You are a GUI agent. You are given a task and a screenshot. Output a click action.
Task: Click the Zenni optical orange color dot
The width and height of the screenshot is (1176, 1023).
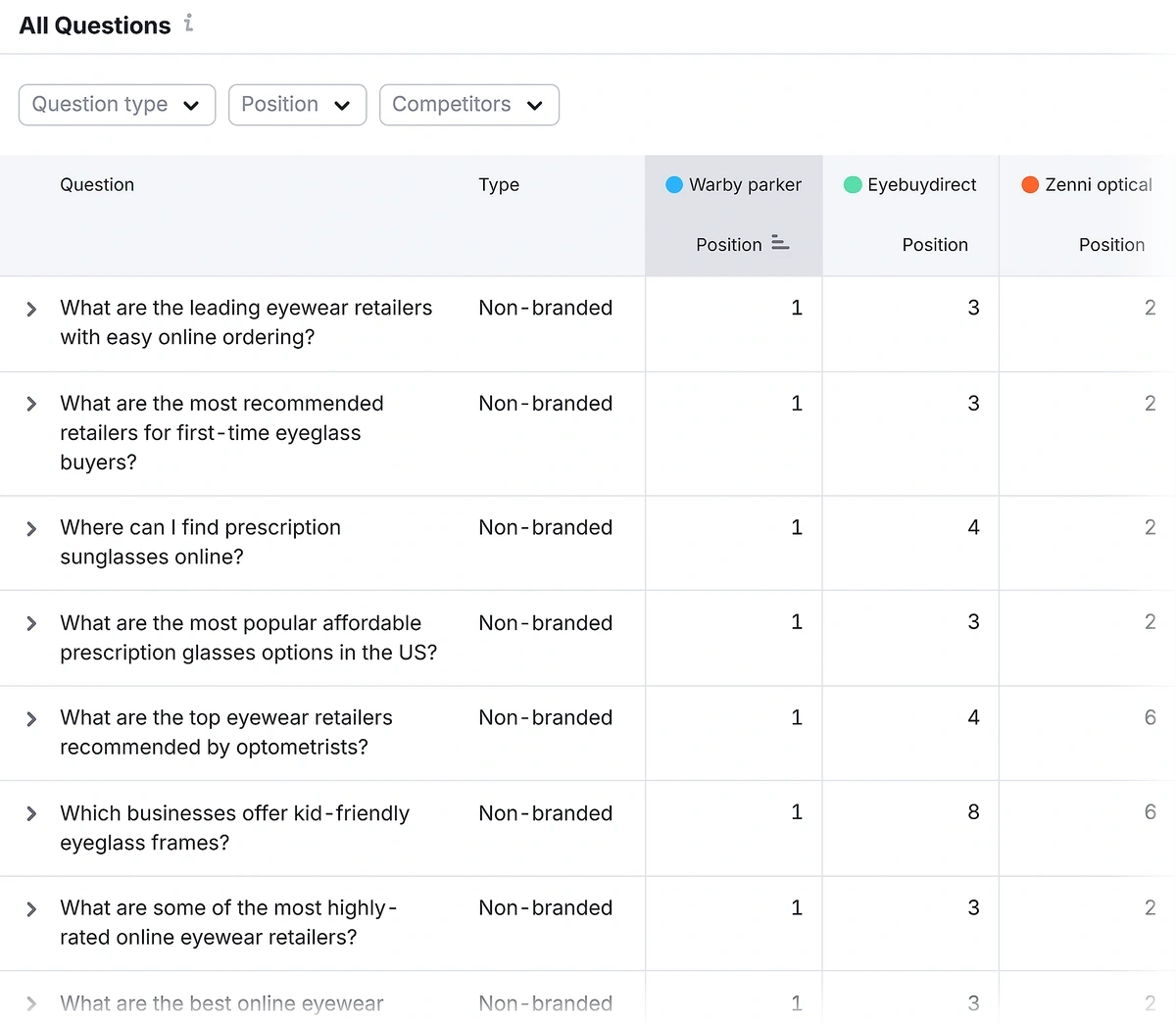tap(1030, 184)
